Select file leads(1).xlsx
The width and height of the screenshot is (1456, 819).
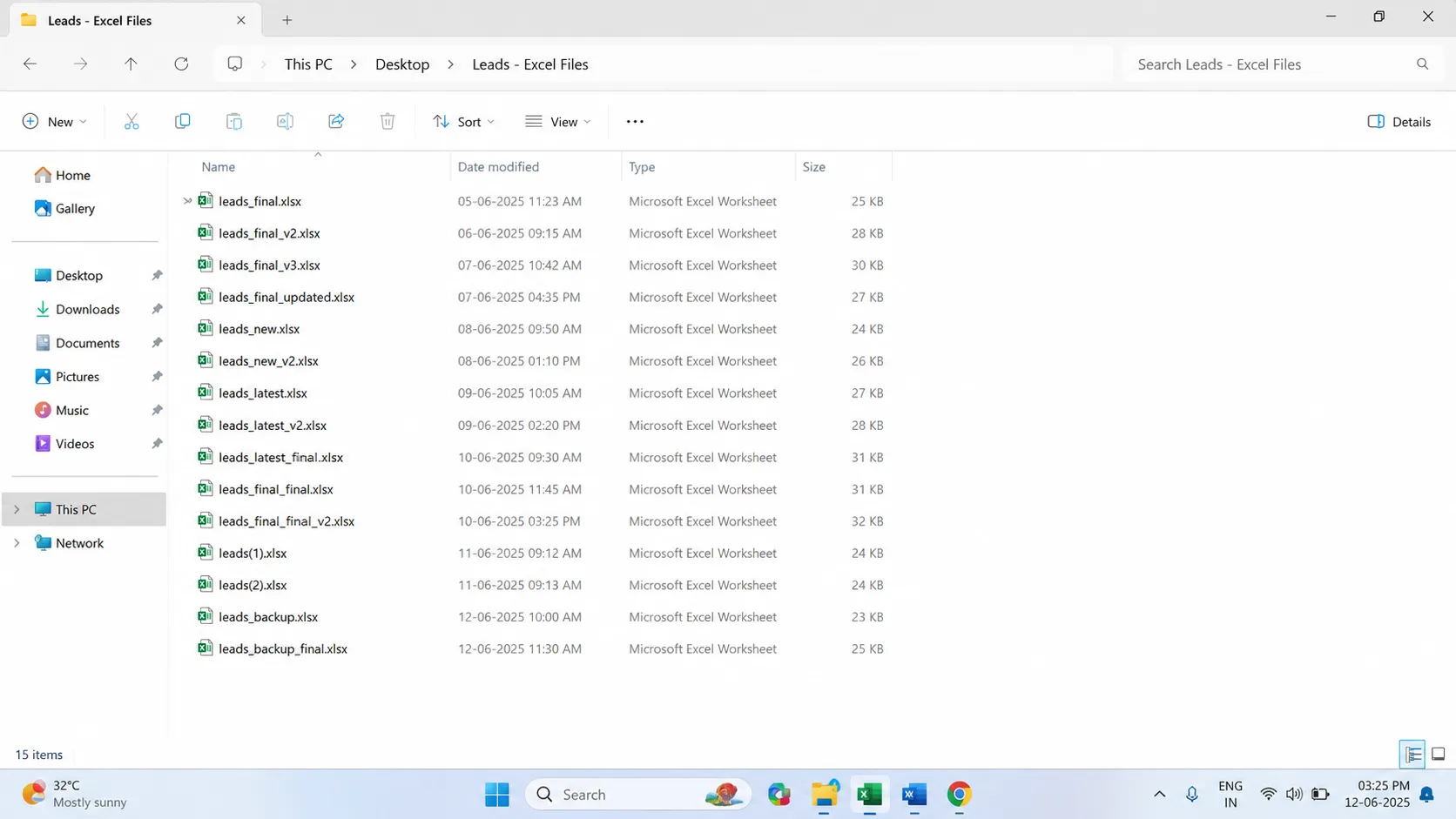(x=252, y=553)
